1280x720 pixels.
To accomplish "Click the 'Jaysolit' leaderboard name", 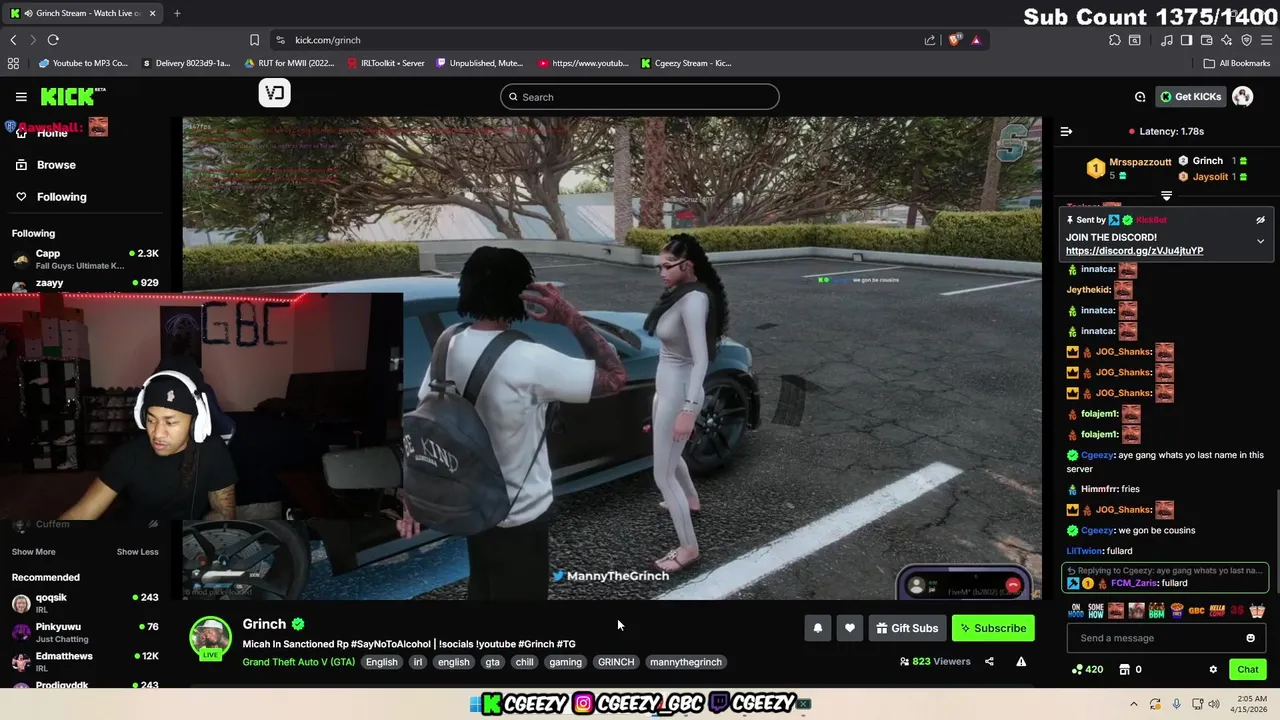I will point(1210,177).
